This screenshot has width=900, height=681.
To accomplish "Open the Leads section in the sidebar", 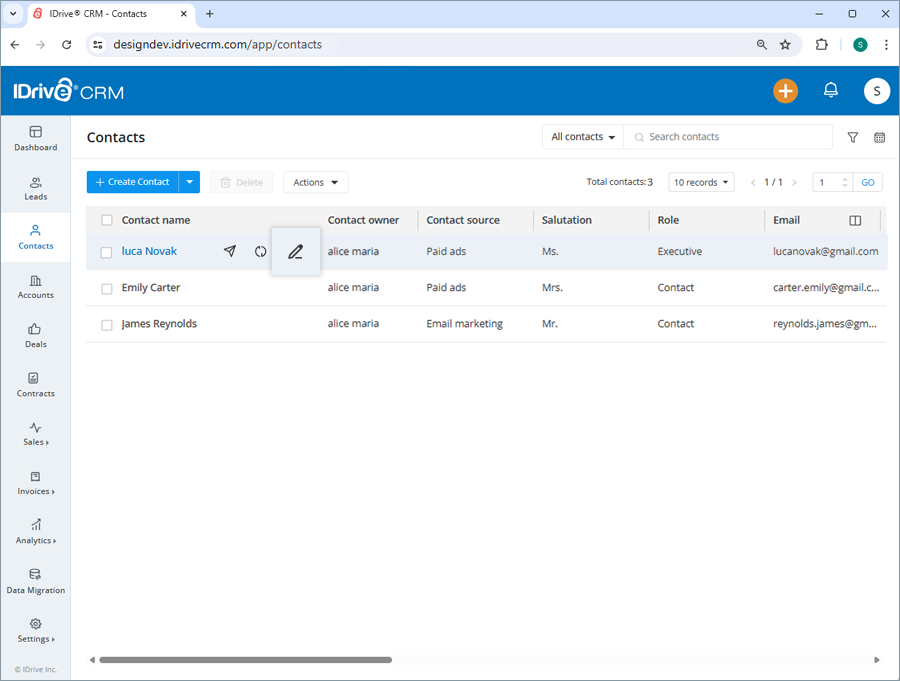I will coord(35,189).
